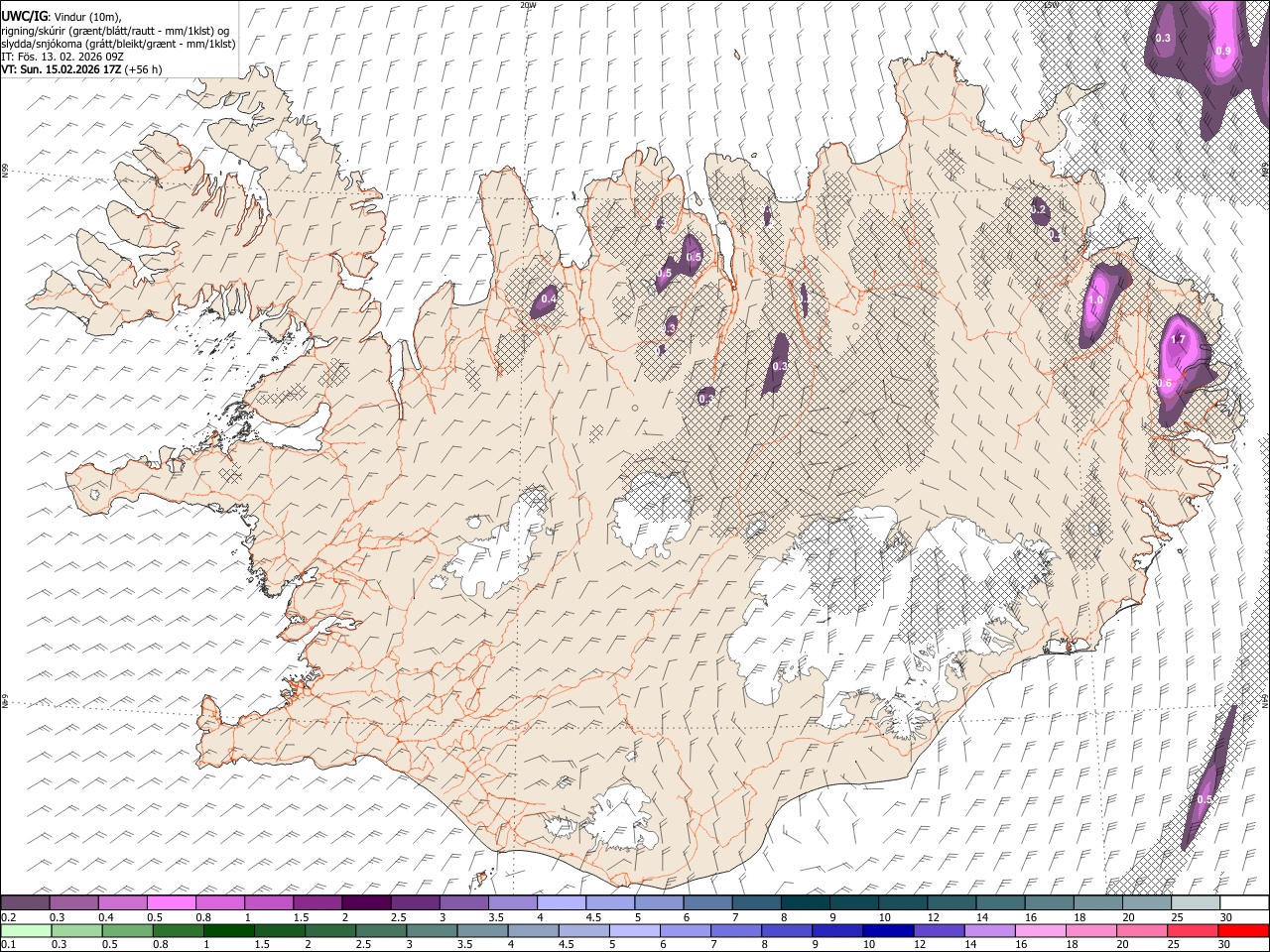This screenshot has height=952, width=1270.
Task: Select the pale green 0.1 swatch in the rain legend
Action: tap(25, 930)
